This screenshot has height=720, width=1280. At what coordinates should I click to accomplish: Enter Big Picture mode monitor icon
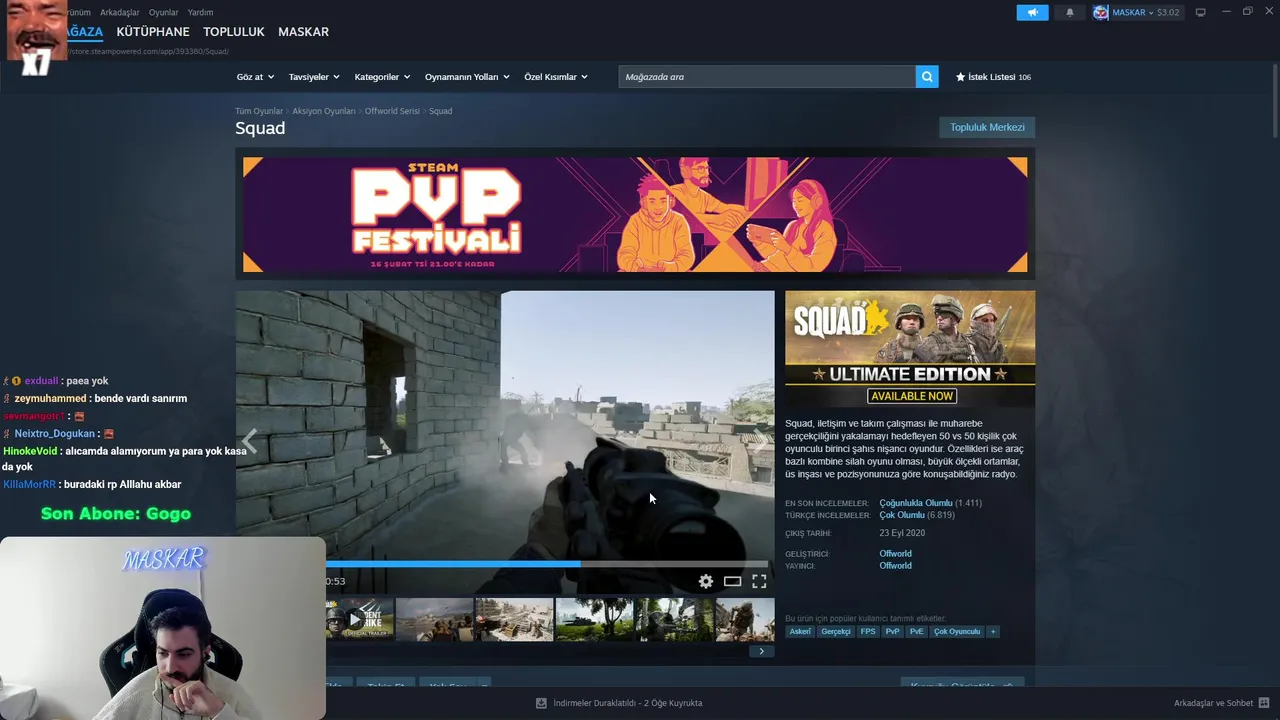pos(1201,12)
